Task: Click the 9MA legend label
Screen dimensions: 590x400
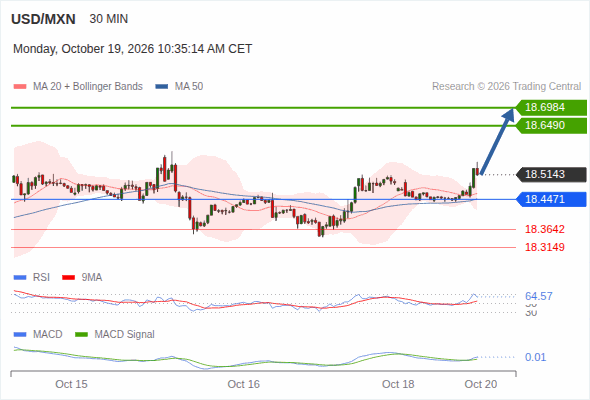Action: point(92,278)
